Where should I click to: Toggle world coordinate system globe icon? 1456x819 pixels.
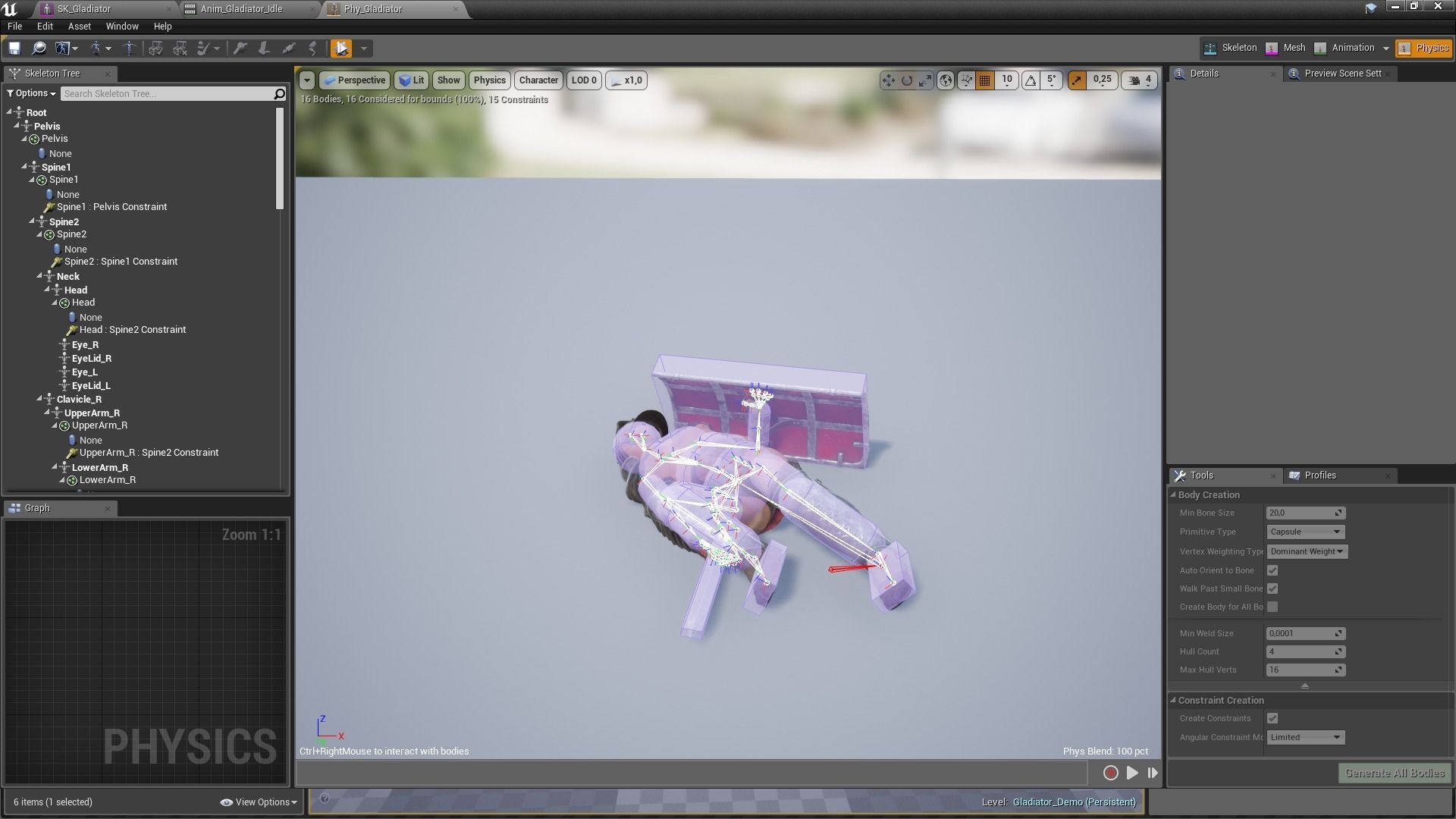click(946, 80)
